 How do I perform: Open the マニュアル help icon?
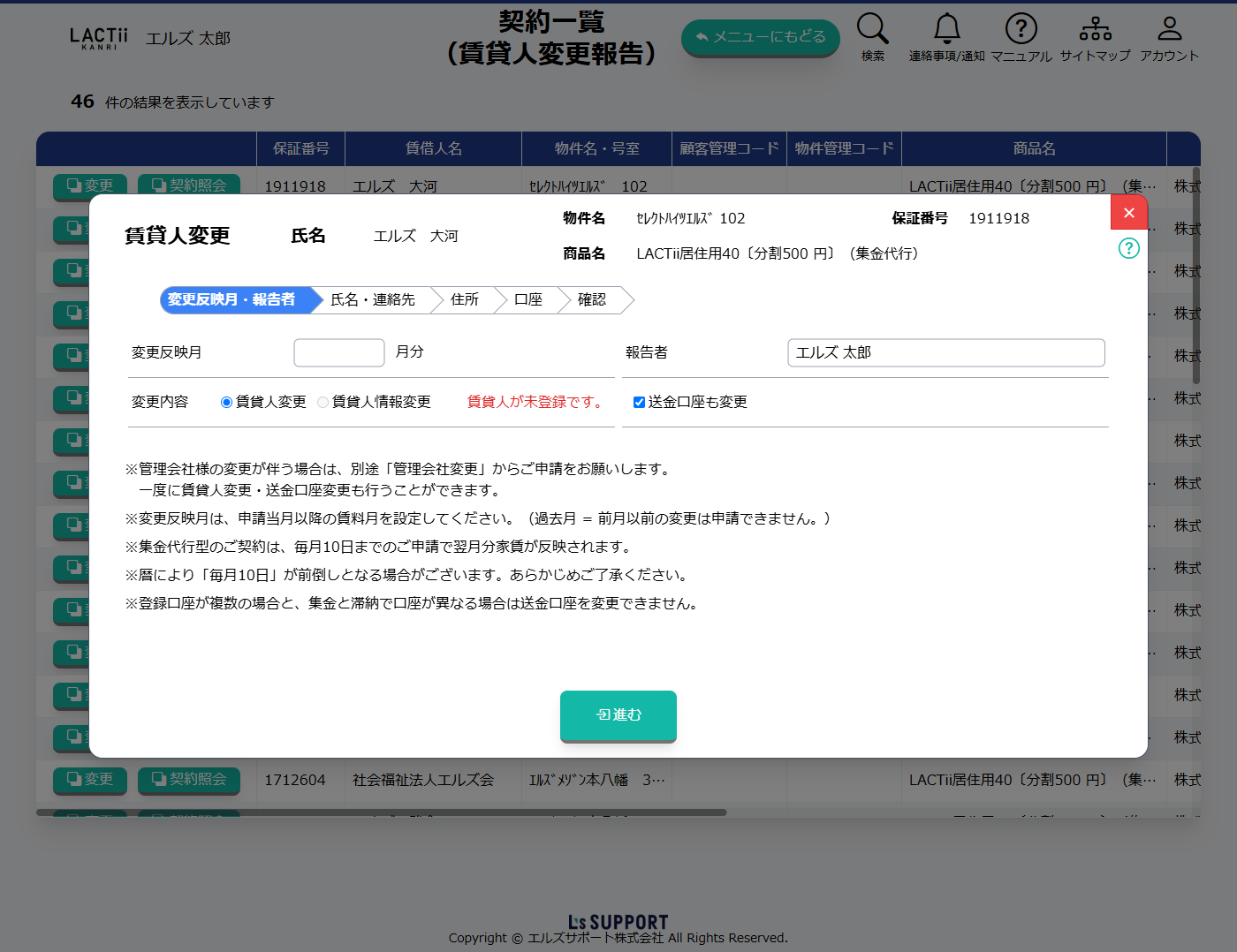click(1021, 29)
